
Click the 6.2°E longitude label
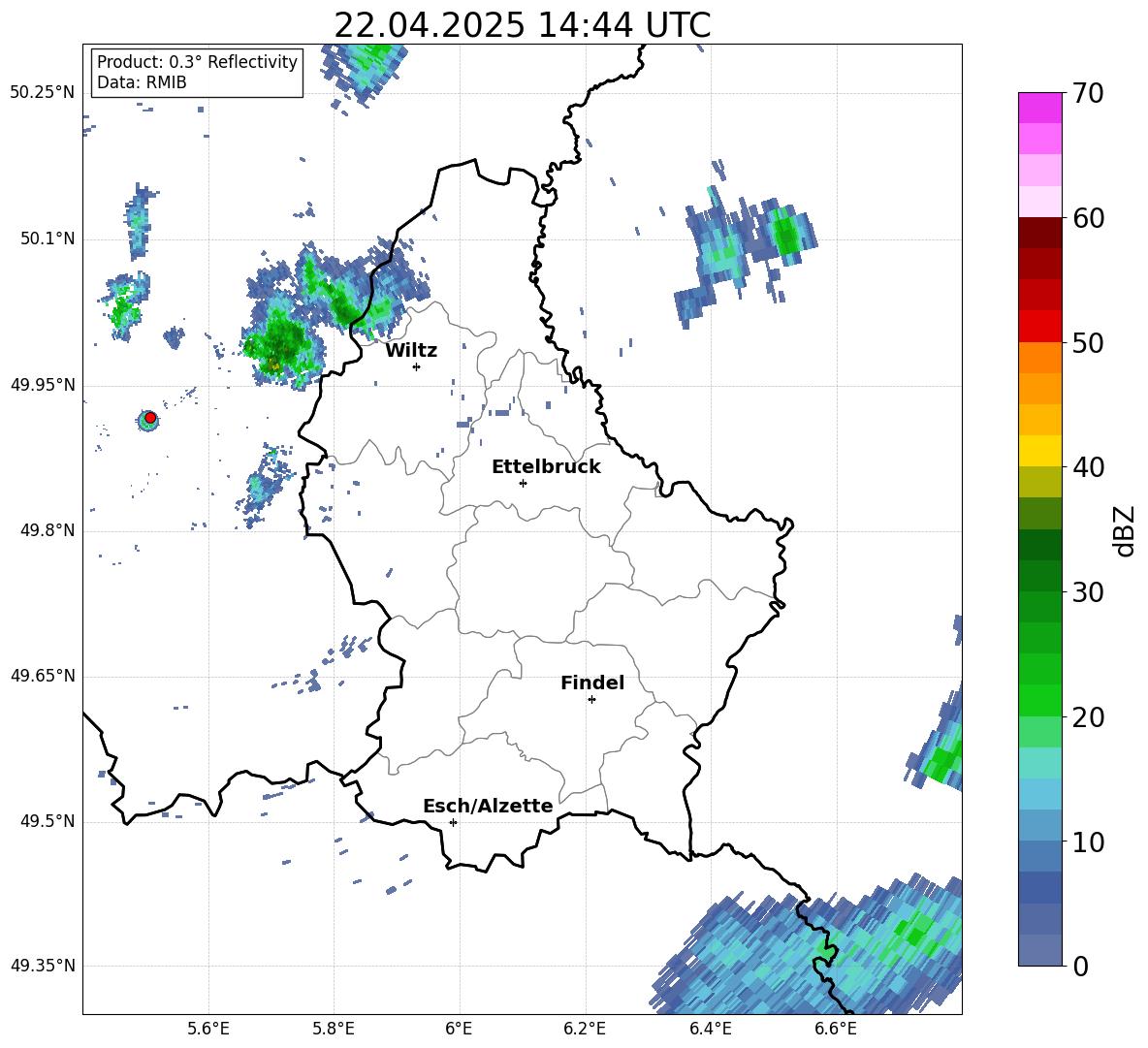point(585,1029)
